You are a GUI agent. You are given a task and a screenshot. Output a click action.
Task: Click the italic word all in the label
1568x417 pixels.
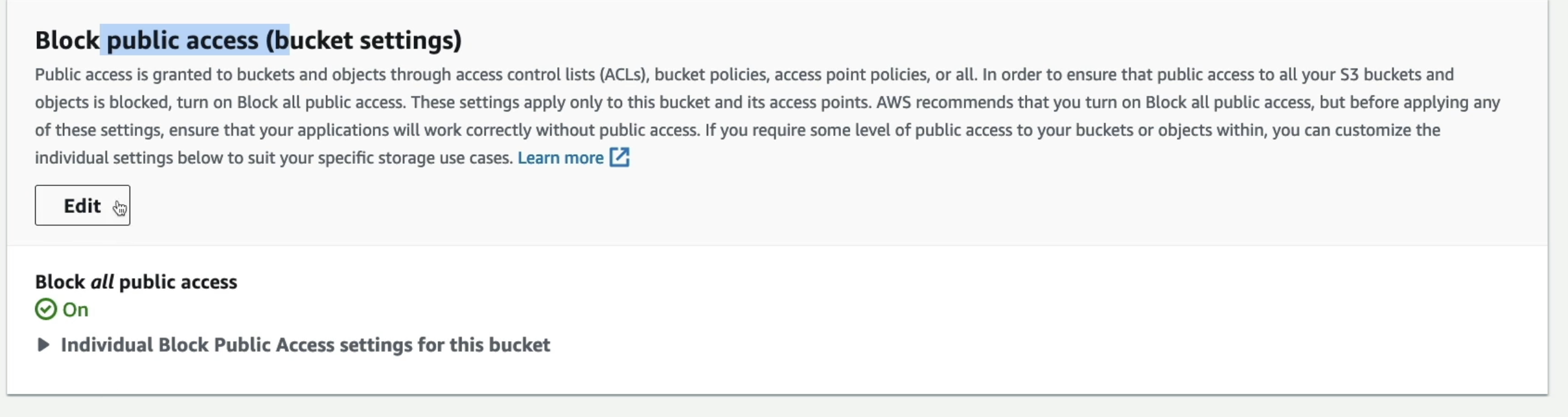pyautogui.click(x=102, y=282)
